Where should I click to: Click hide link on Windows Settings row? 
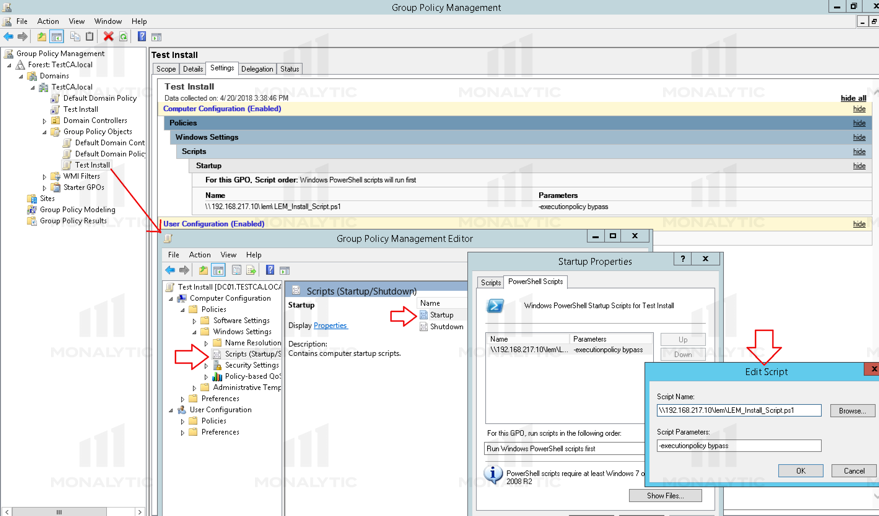tap(859, 137)
